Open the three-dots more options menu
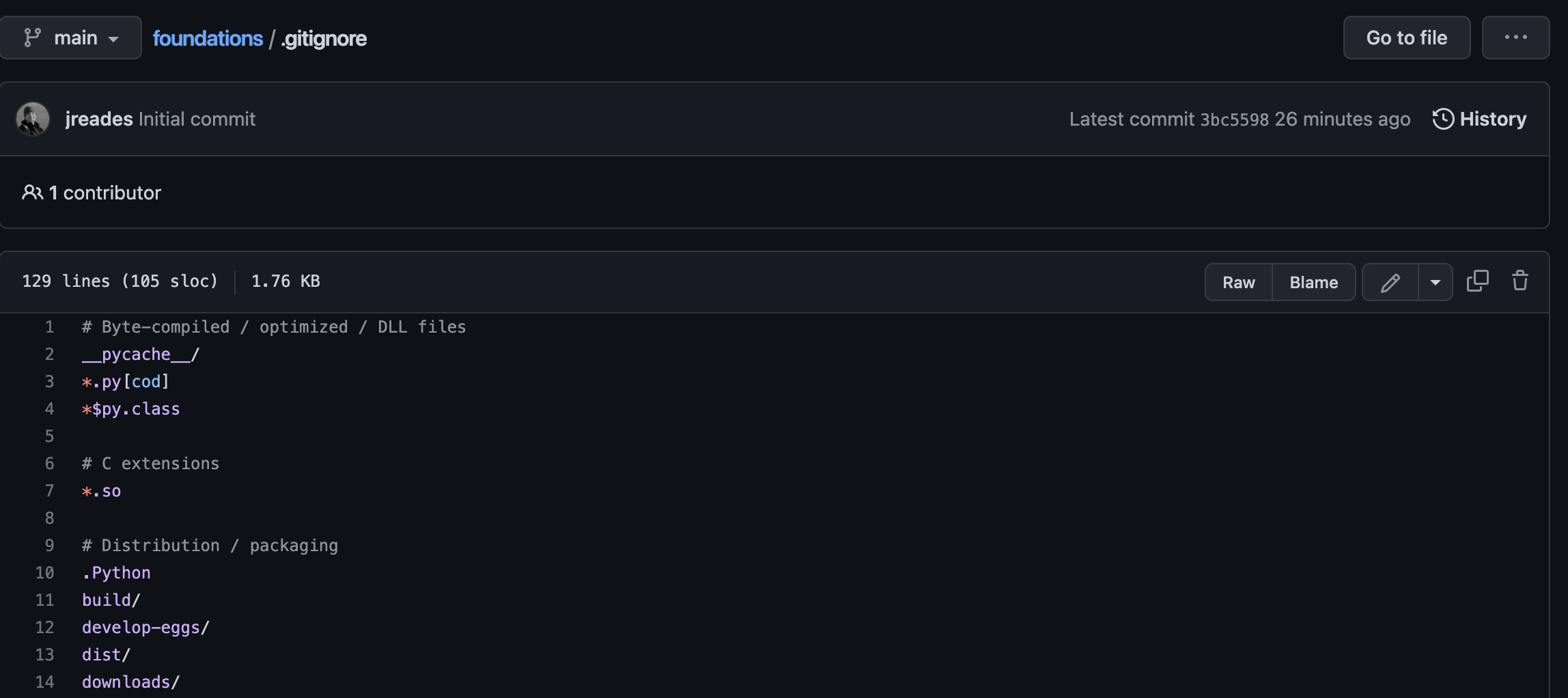1568x698 pixels. point(1515,38)
